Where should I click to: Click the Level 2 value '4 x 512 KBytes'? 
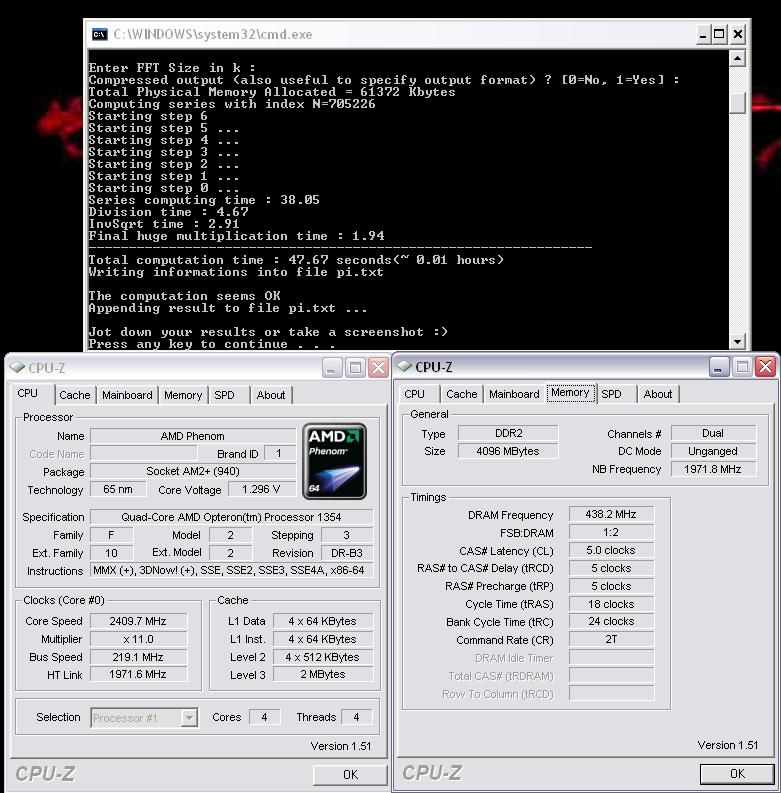(323, 657)
